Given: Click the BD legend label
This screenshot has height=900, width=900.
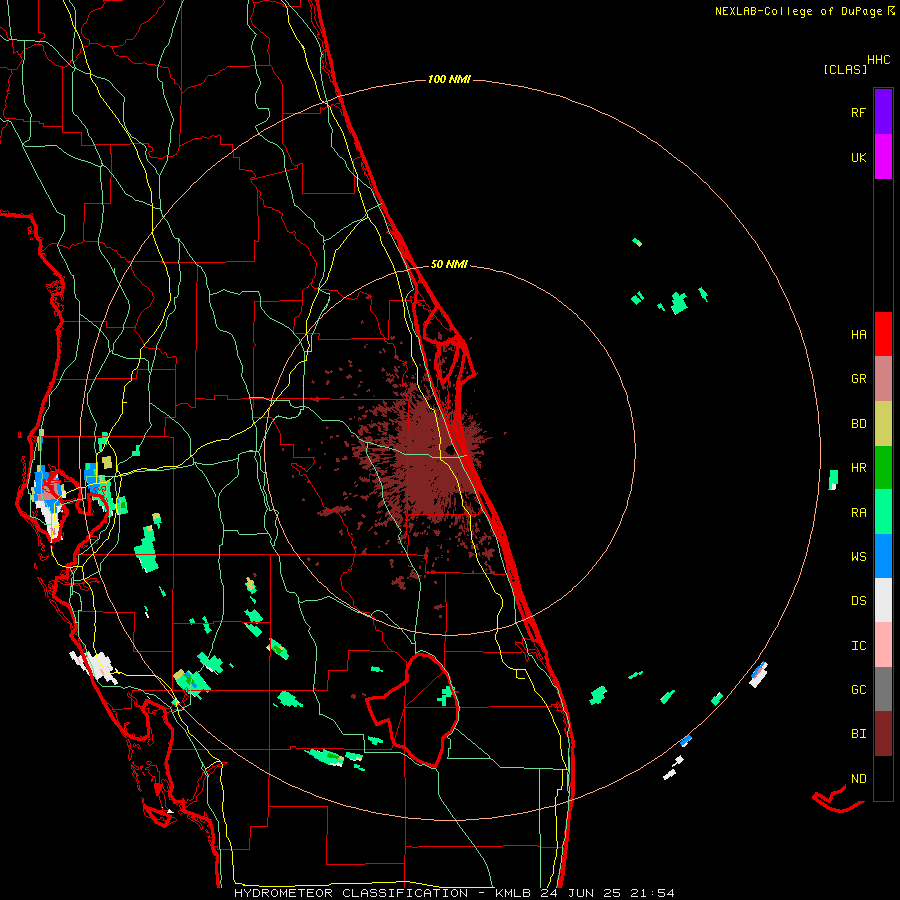Looking at the screenshot, I should (858, 424).
